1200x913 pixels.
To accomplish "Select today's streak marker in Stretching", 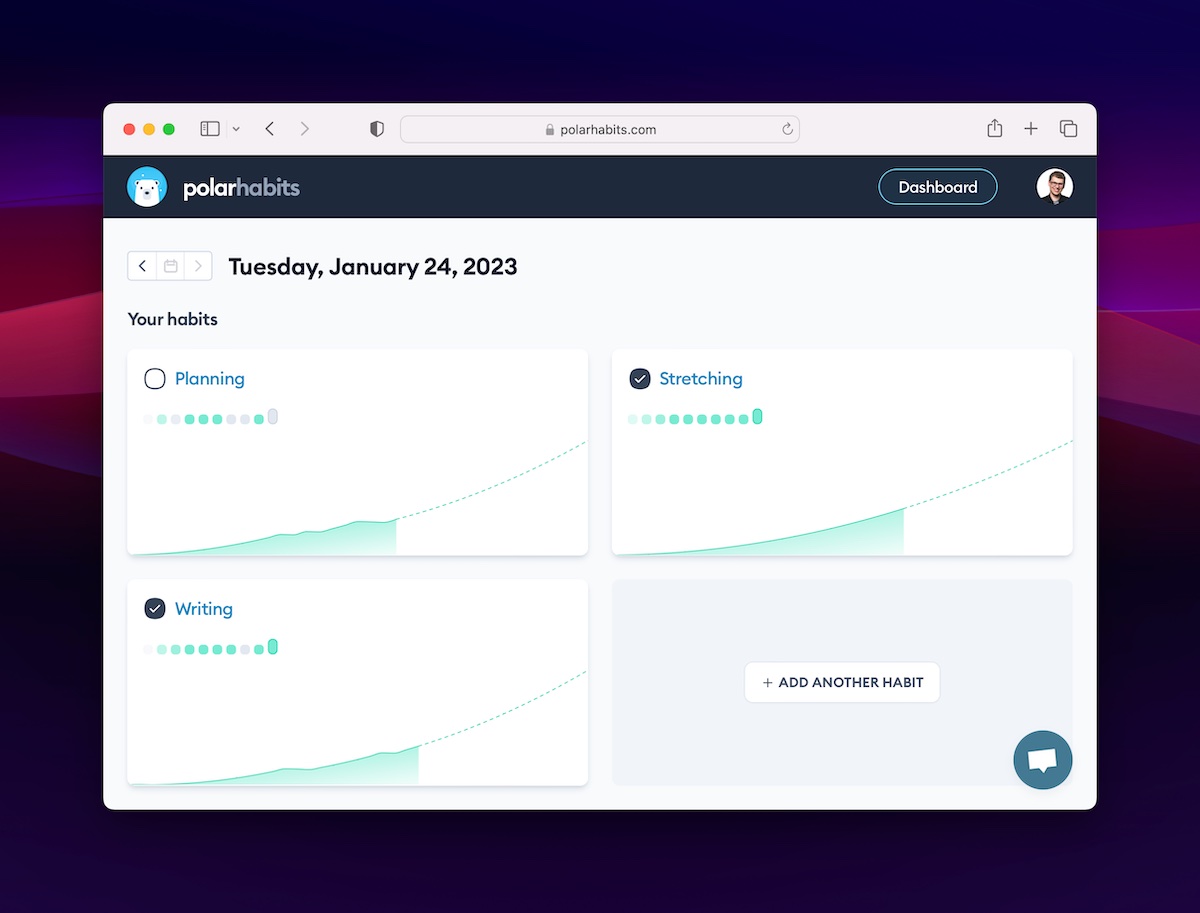I will point(757,416).
